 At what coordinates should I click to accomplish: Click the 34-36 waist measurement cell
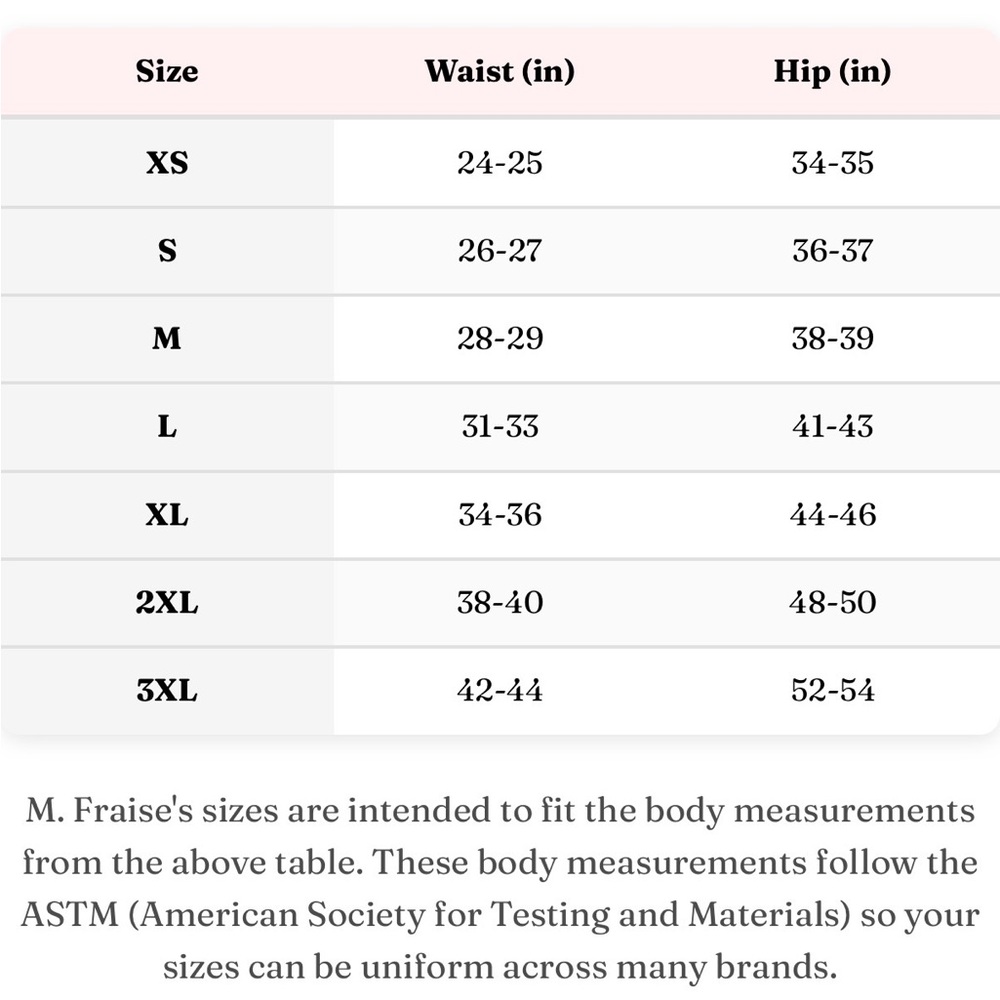click(499, 515)
